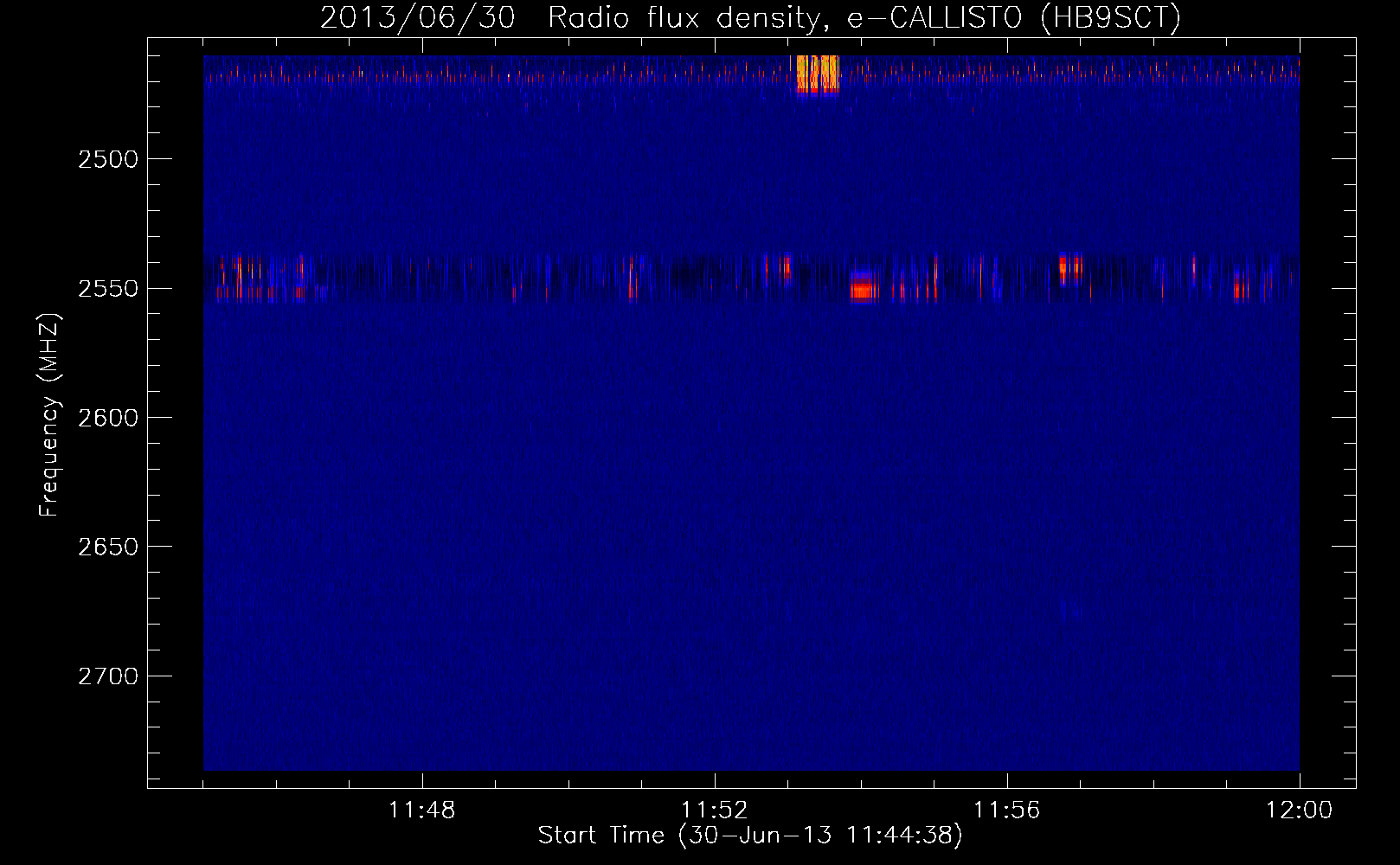Click the 2550 frequency tick label
The height and width of the screenshot is (865, 1400).
click(x=108, y=288)
